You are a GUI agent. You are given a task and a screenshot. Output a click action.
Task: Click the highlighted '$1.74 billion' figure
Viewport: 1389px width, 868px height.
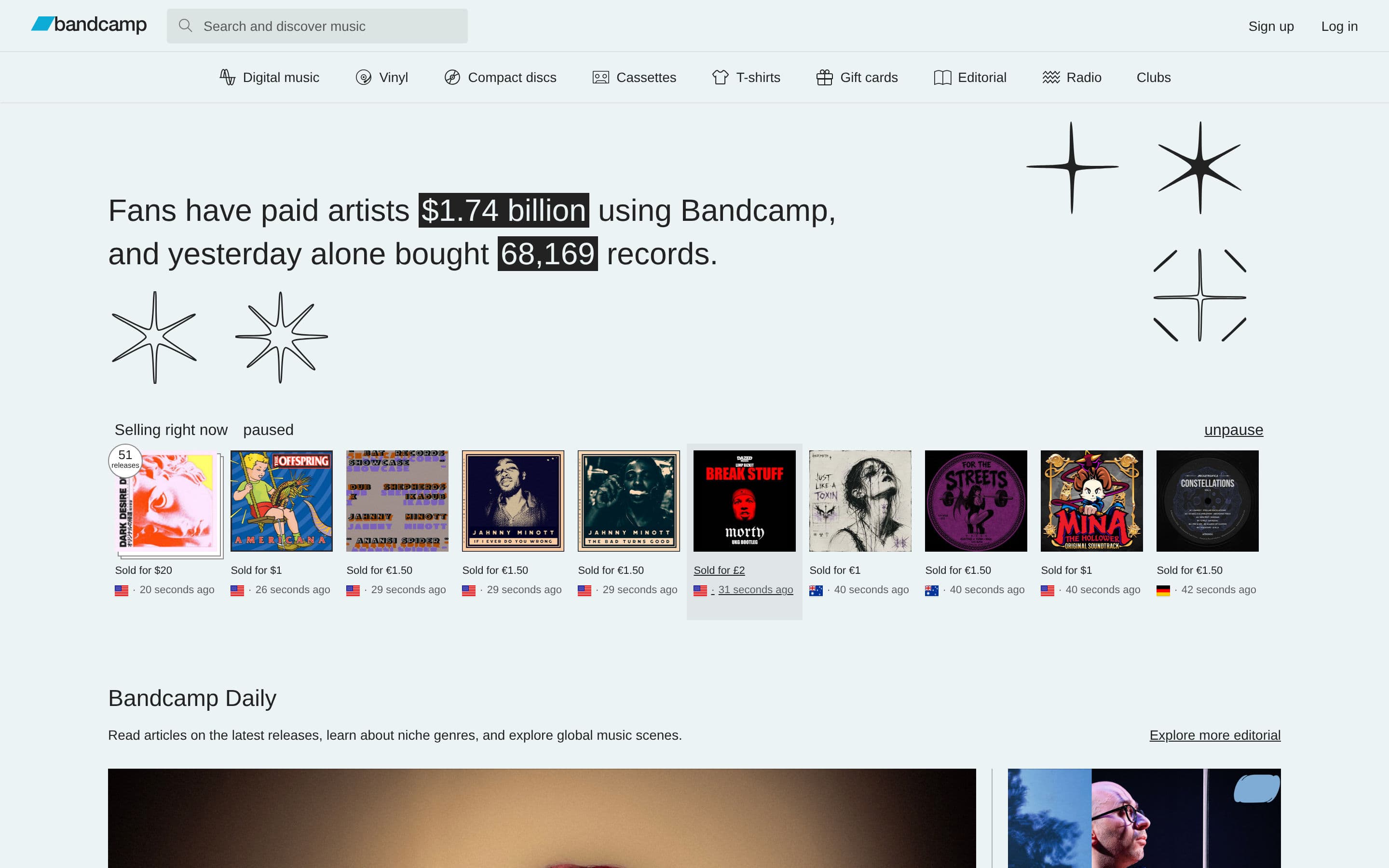click(504, 210)
